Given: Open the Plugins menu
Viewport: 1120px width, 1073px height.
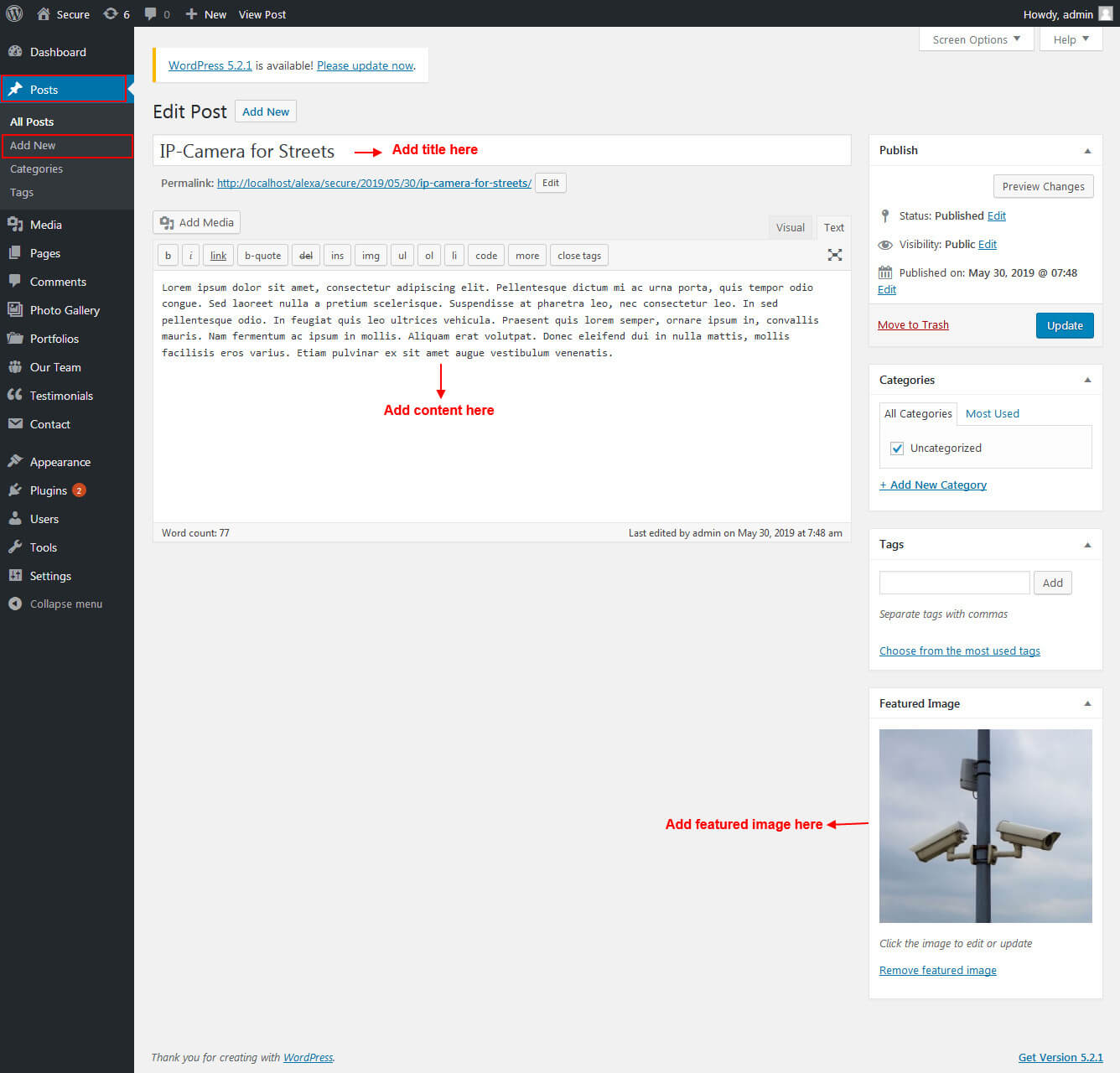Looking at the screenshot, I should [x=67, y=490].
